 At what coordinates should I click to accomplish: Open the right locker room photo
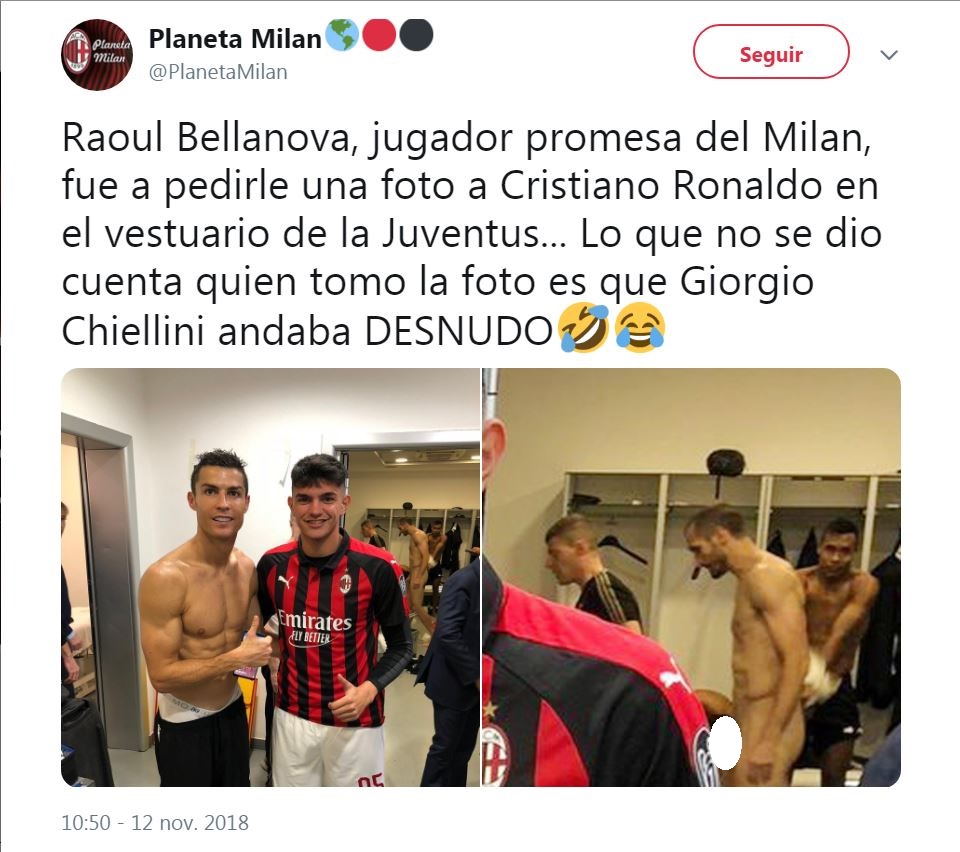(x=692, y=577)
